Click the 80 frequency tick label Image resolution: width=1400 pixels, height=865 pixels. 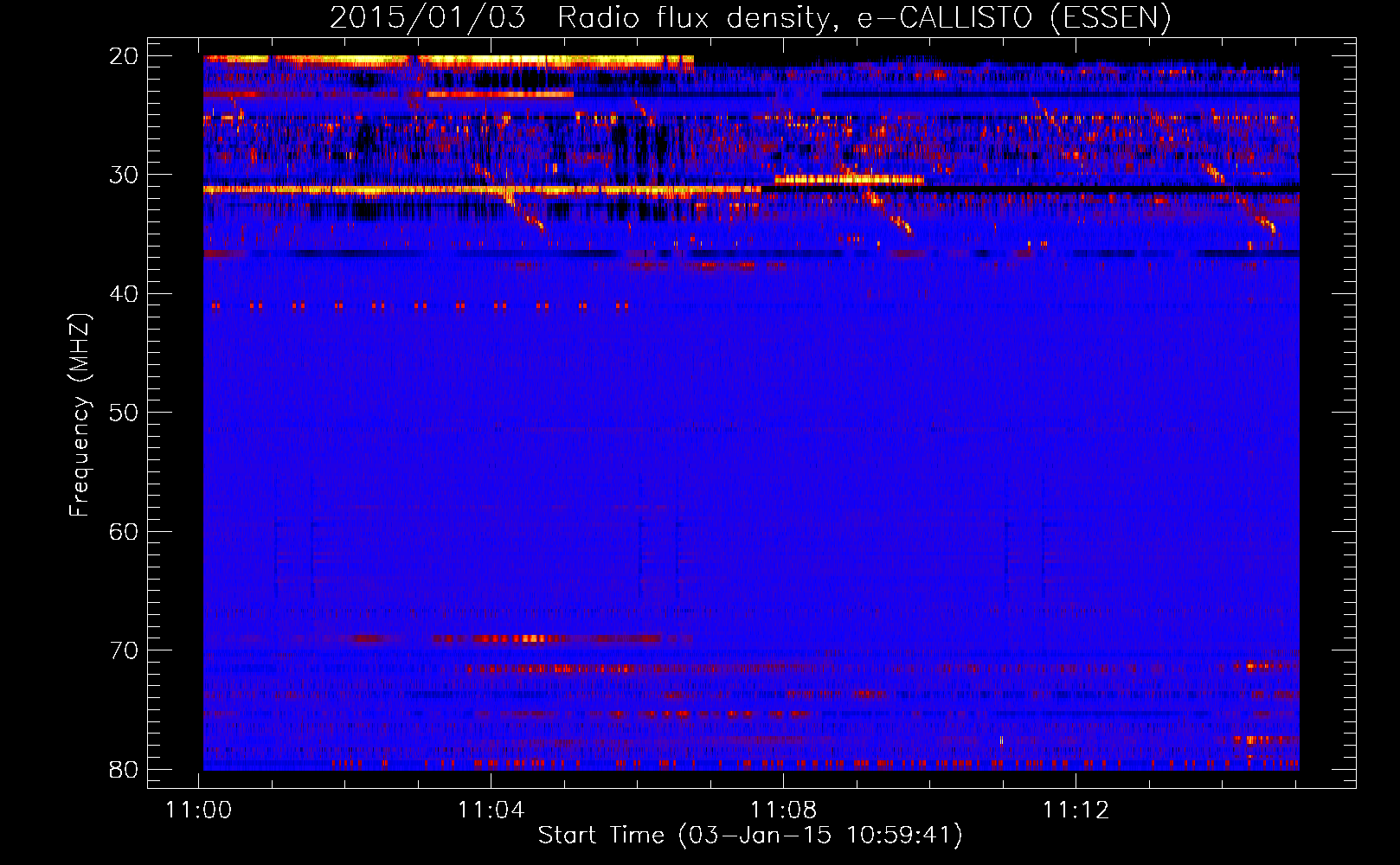124,769
